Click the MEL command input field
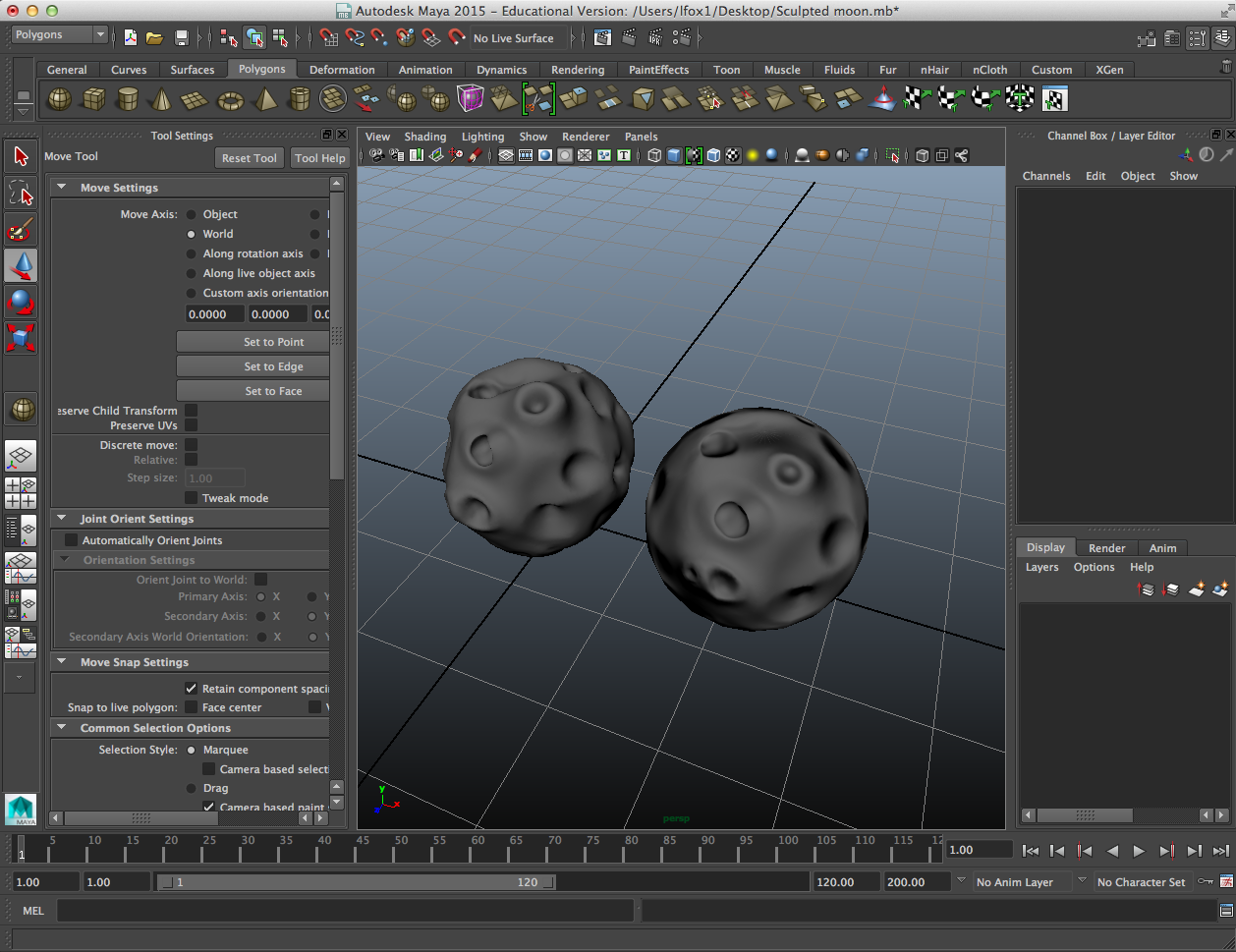The image size is (1236, 952). coord(345,911)
